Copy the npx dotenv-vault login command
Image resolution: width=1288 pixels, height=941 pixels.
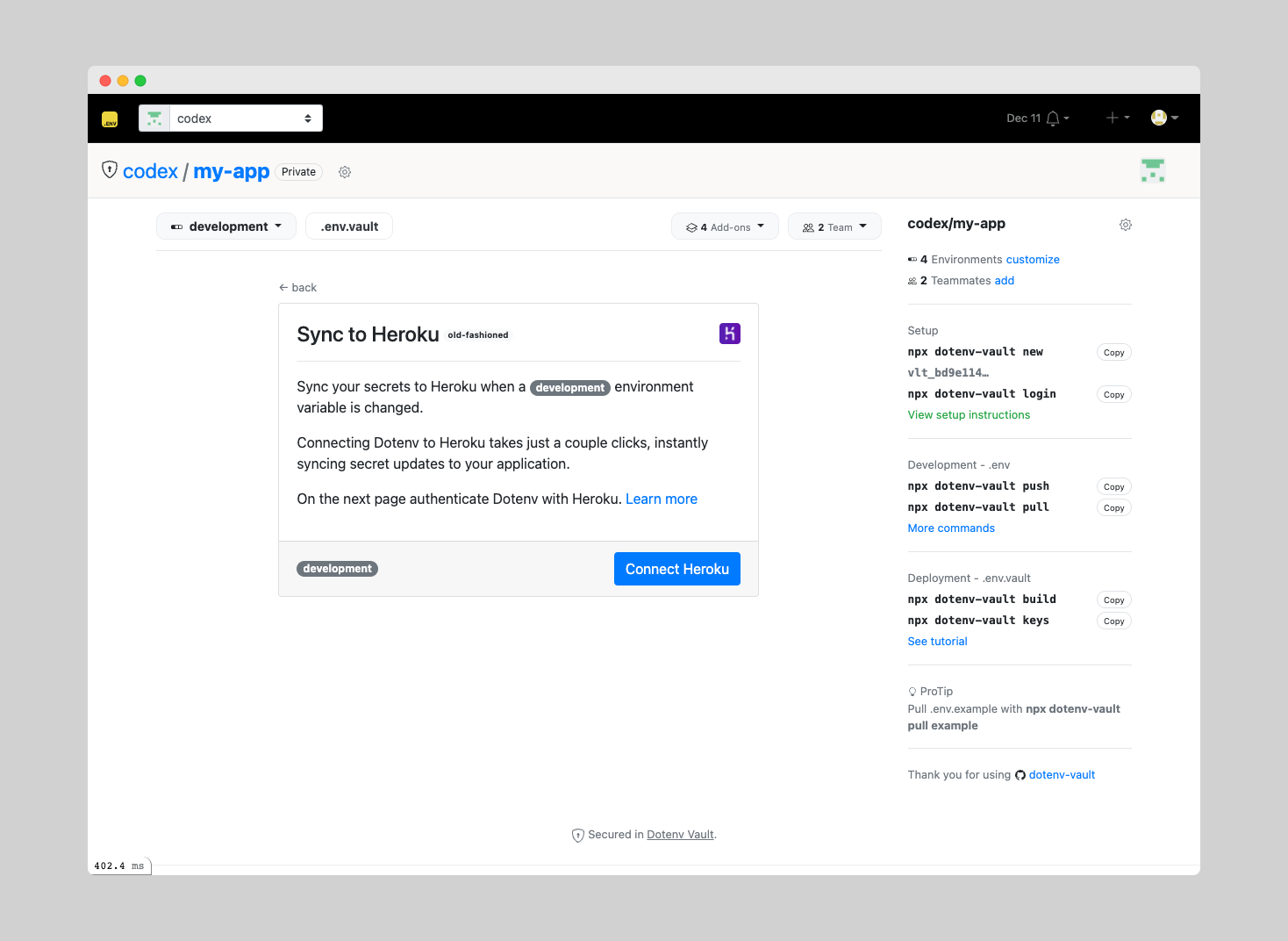point(1114,394)
